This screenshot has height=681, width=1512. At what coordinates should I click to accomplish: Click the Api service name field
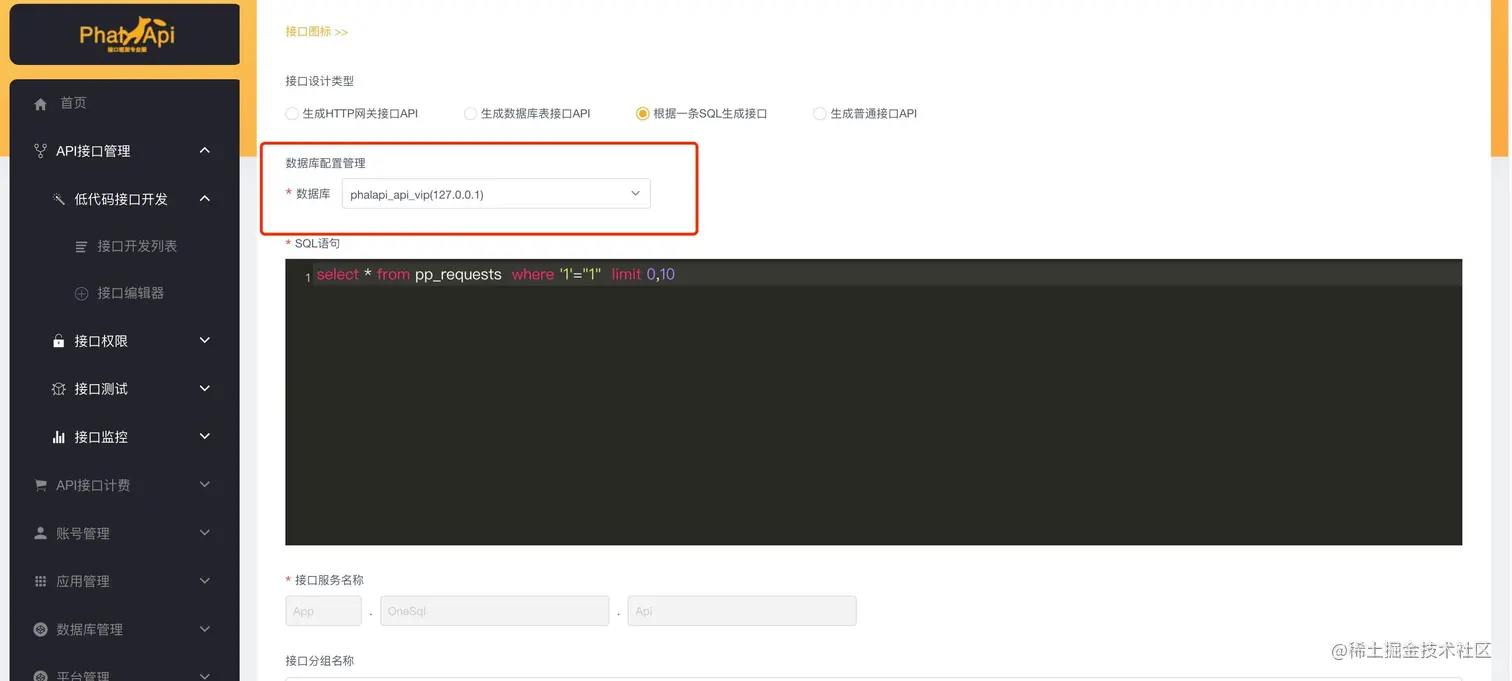click(742, 611)
